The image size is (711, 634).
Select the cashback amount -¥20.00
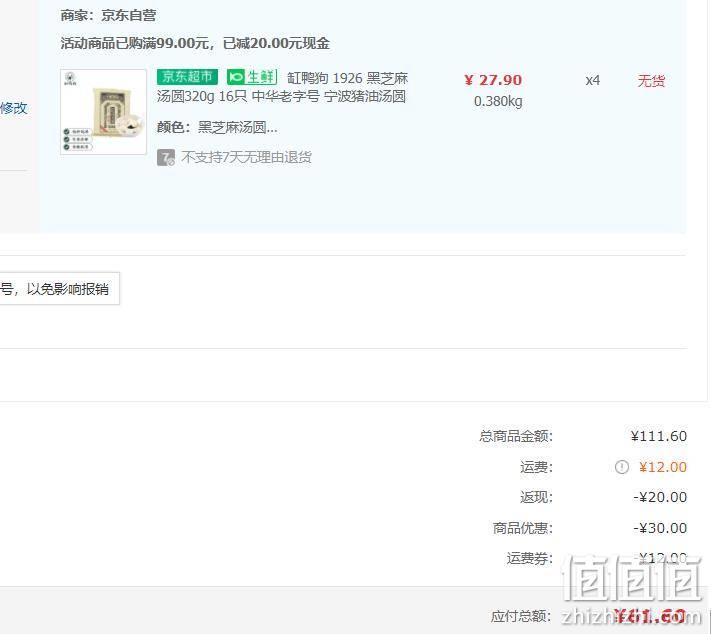tap(660, 497)
